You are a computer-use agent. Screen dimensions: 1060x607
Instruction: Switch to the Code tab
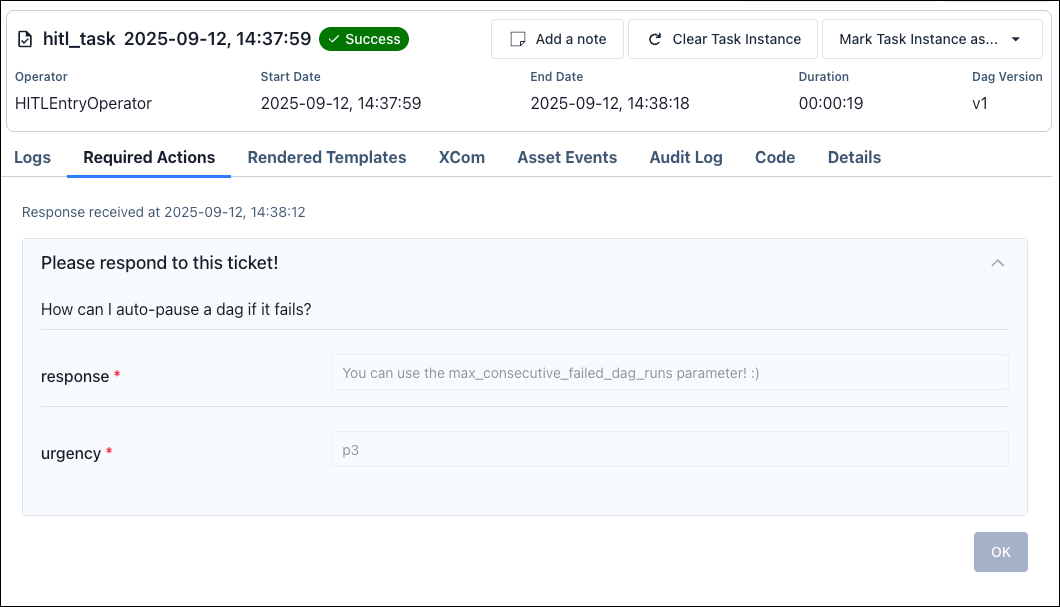click(775, 157)
